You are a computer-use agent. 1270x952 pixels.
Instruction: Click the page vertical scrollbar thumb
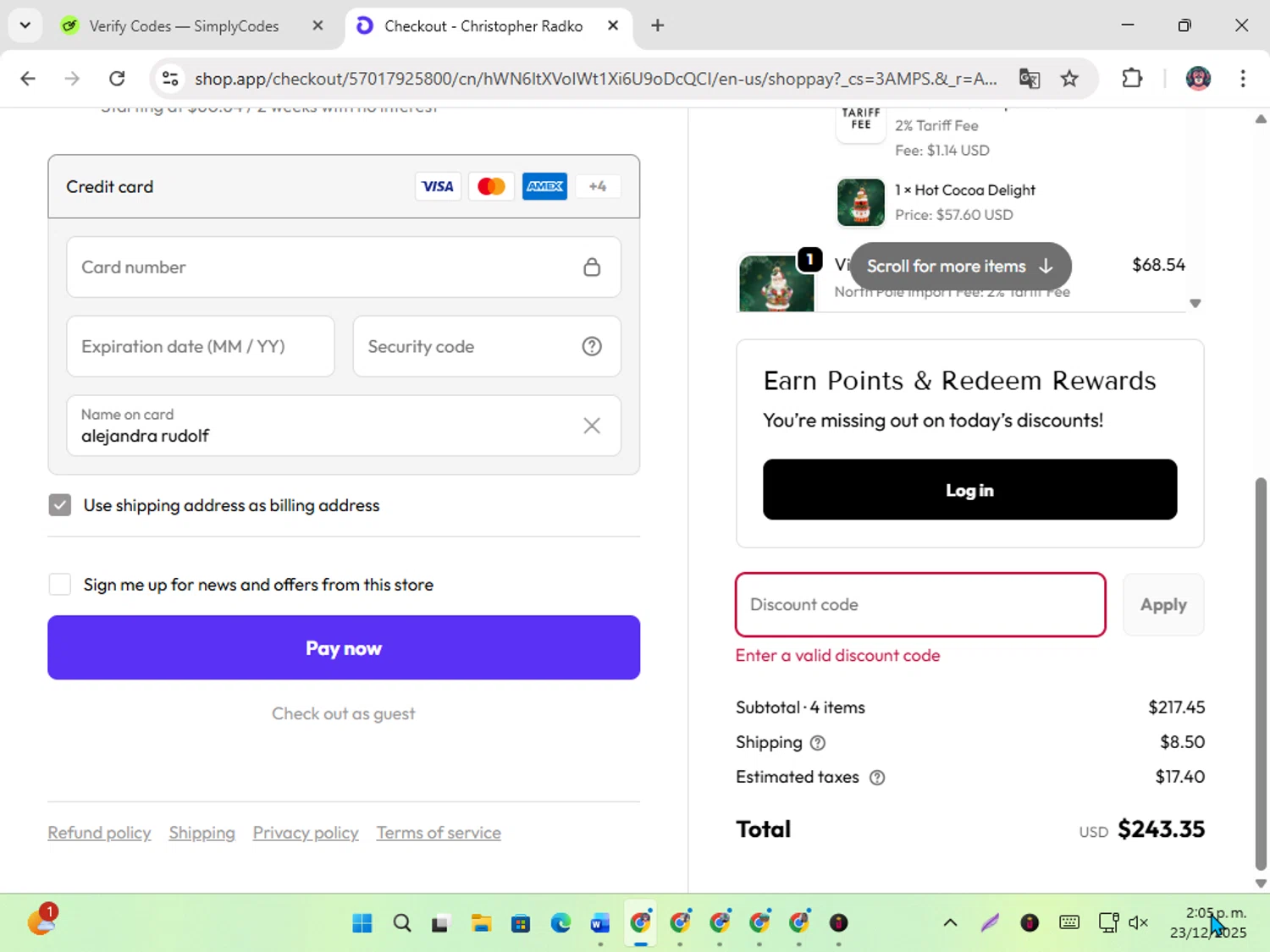point(1261,674)
